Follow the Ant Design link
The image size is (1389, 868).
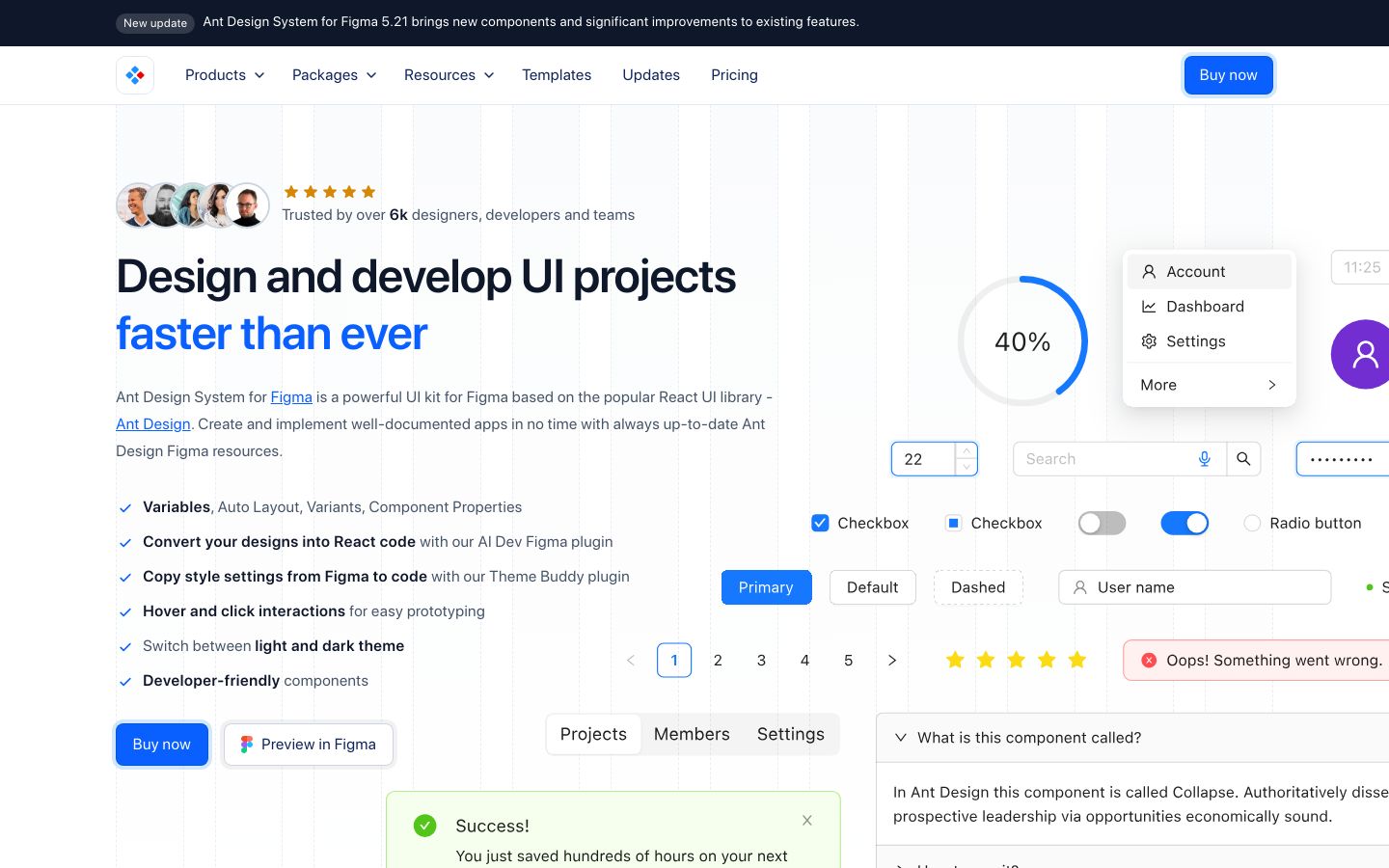[153, 424]
